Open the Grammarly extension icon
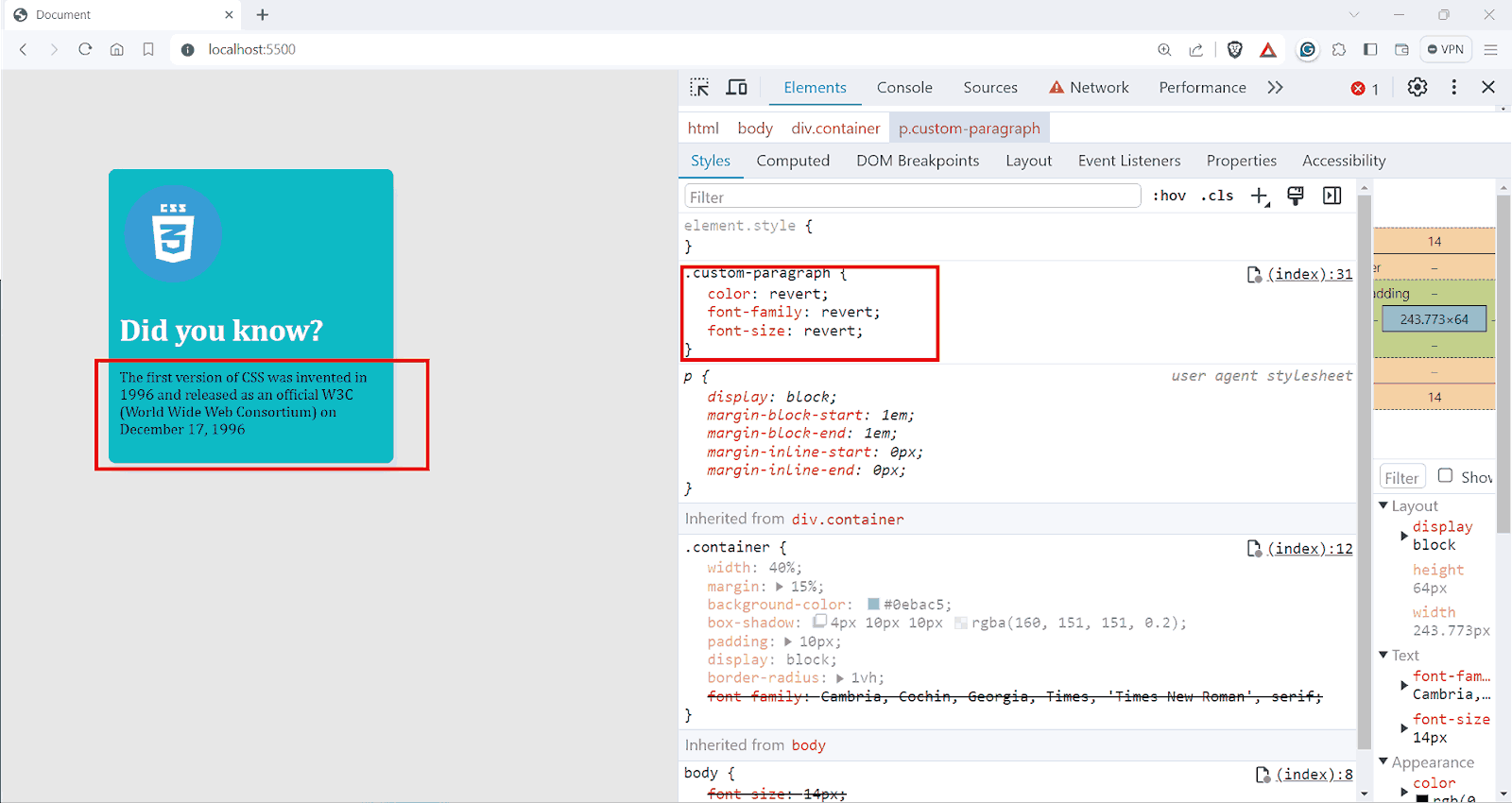Viewport: 1512px width, 803px height. 1308,49
